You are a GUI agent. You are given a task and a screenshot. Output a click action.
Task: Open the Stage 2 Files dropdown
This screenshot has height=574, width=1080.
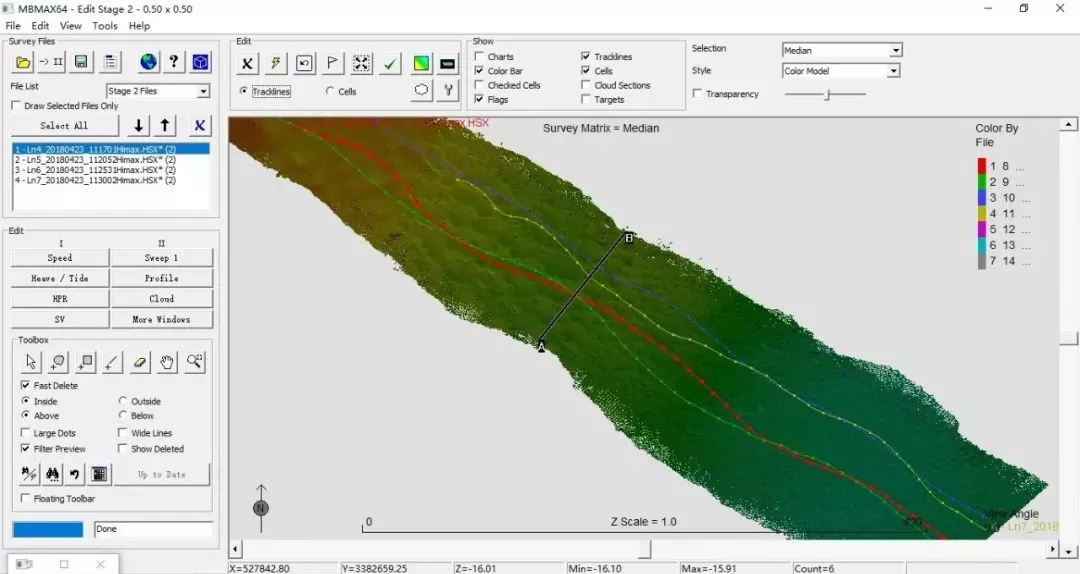pyautogui.click(x=158, y=91)
